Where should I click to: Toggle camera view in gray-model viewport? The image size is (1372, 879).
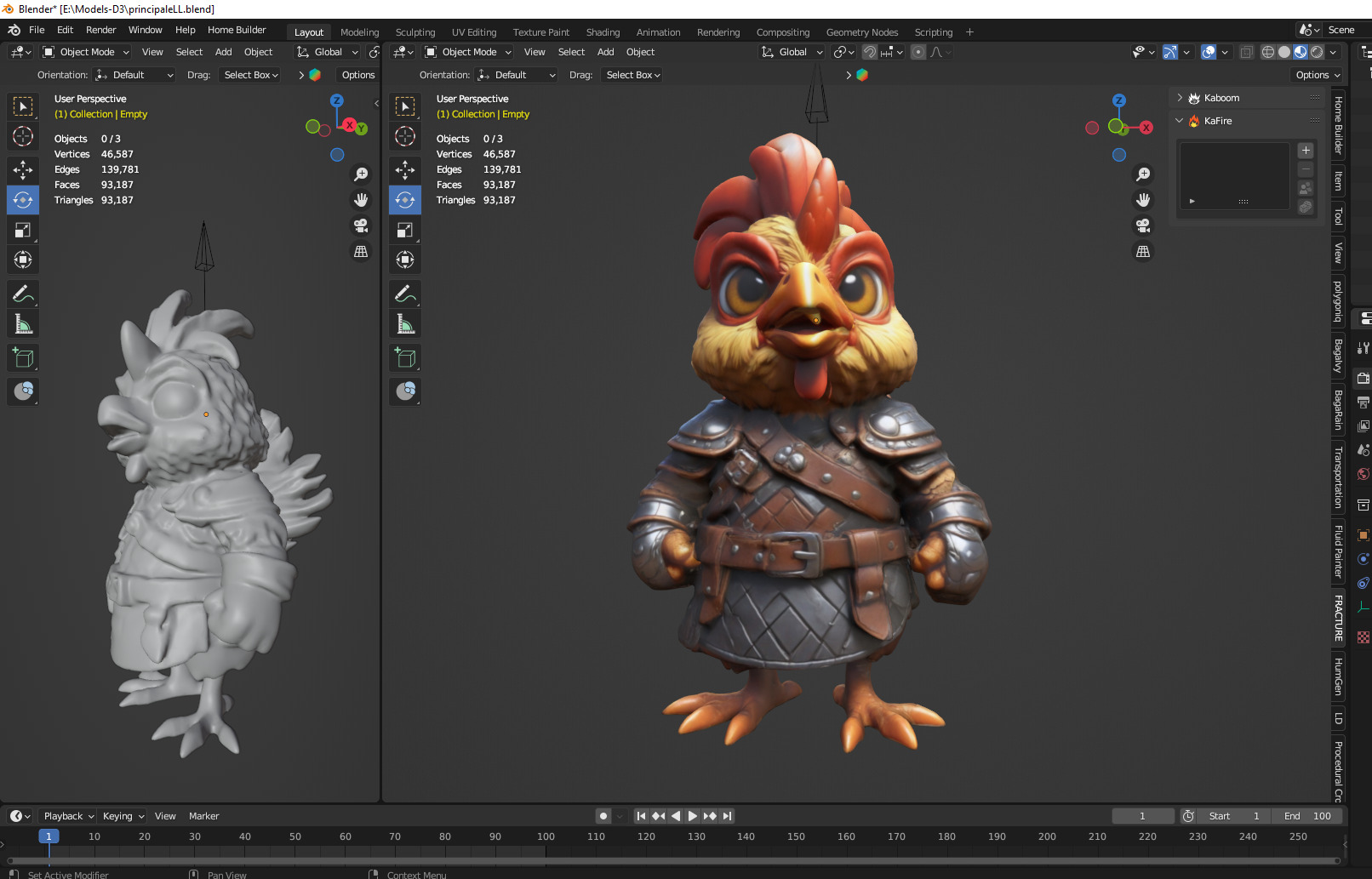361,225
